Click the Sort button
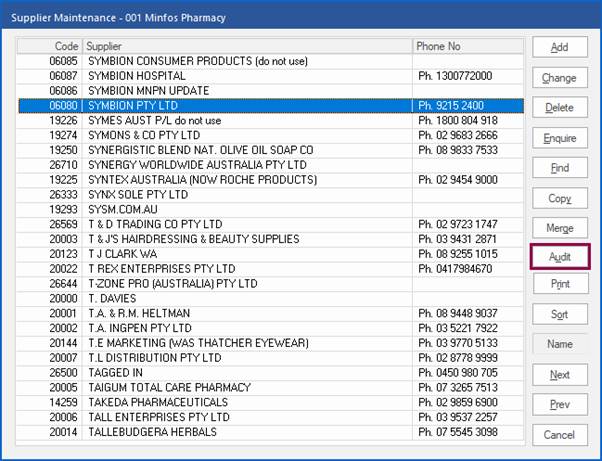The image size is (602, 461). (560, 314)
